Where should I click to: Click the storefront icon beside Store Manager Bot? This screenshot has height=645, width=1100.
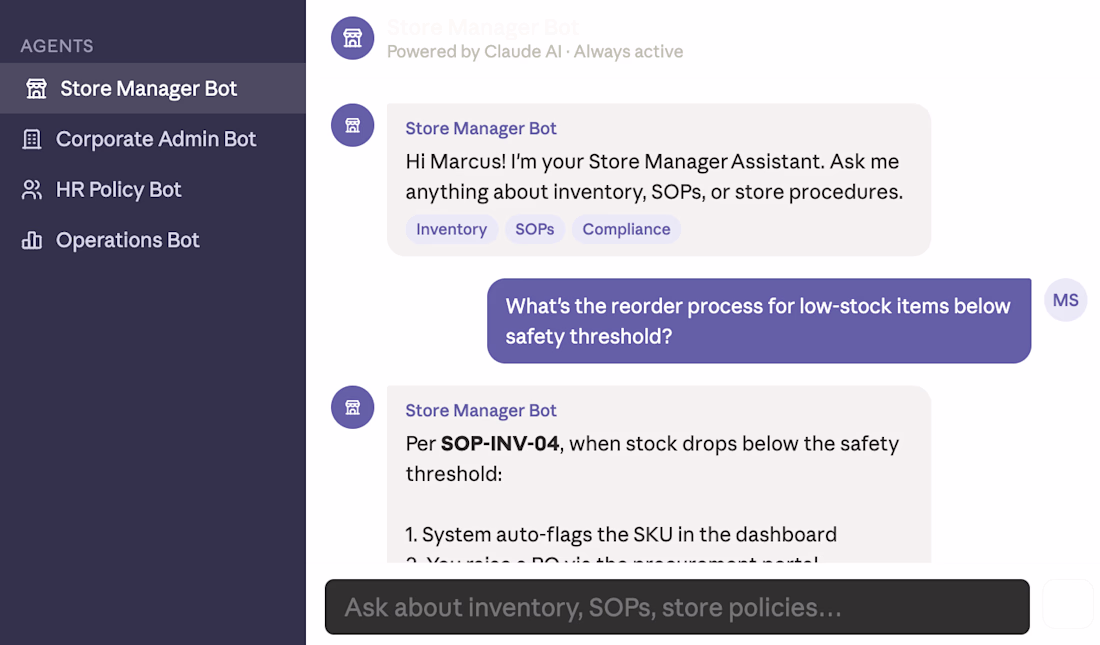(x=36, y=88)
